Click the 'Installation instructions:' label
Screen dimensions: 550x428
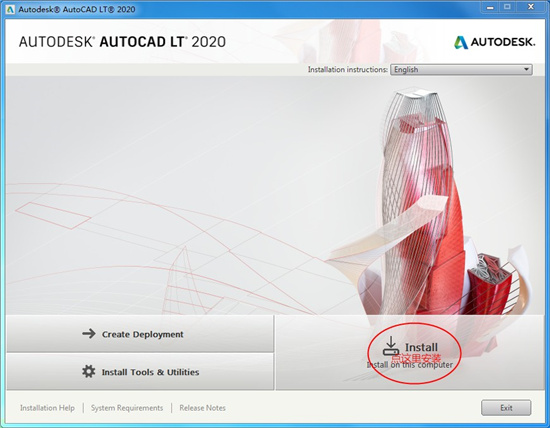click(x=348, y=69)
